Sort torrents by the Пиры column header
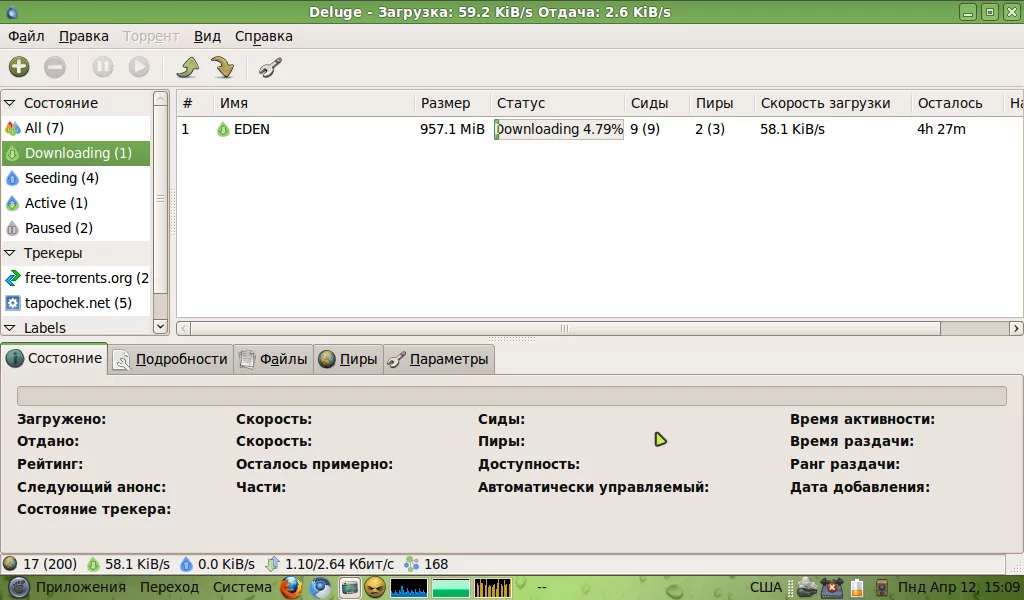 coord(721,103)
